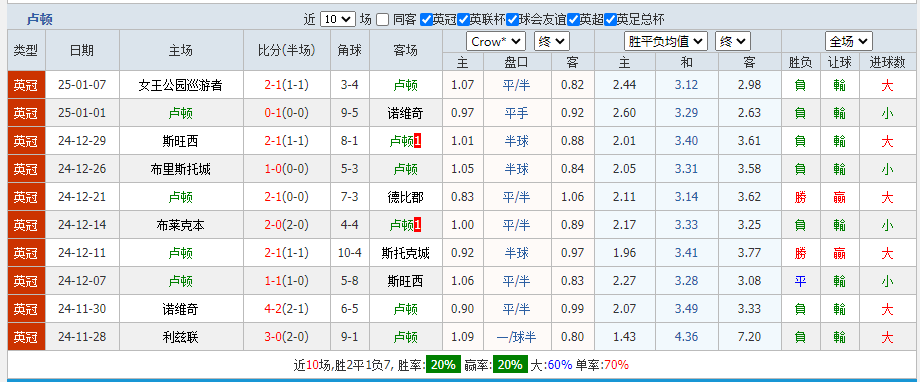
Task: Uncheck the 英足总杯 checkbox
Action: tap(610, 19)
